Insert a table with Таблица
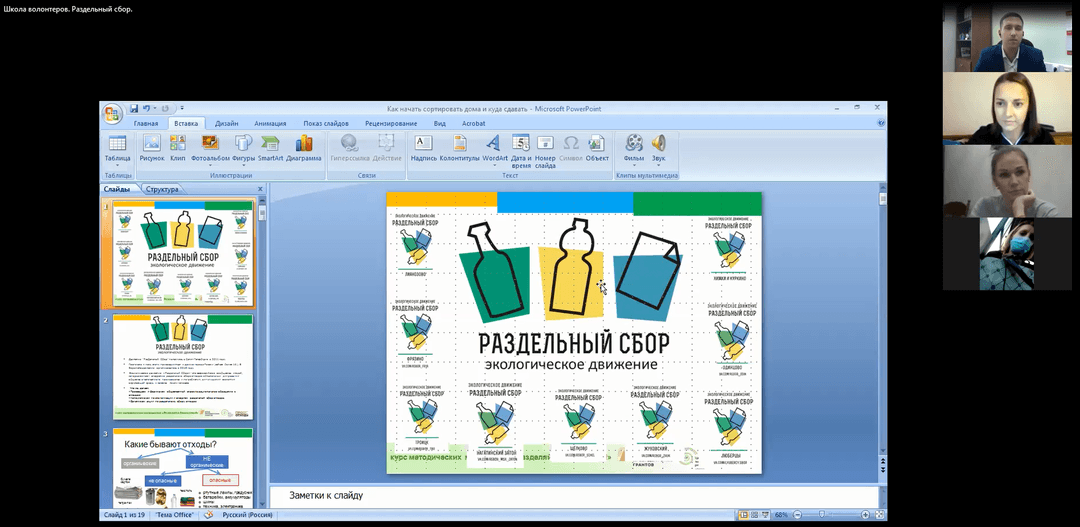The image size is (1080, 527). click(x=117, y=151)
